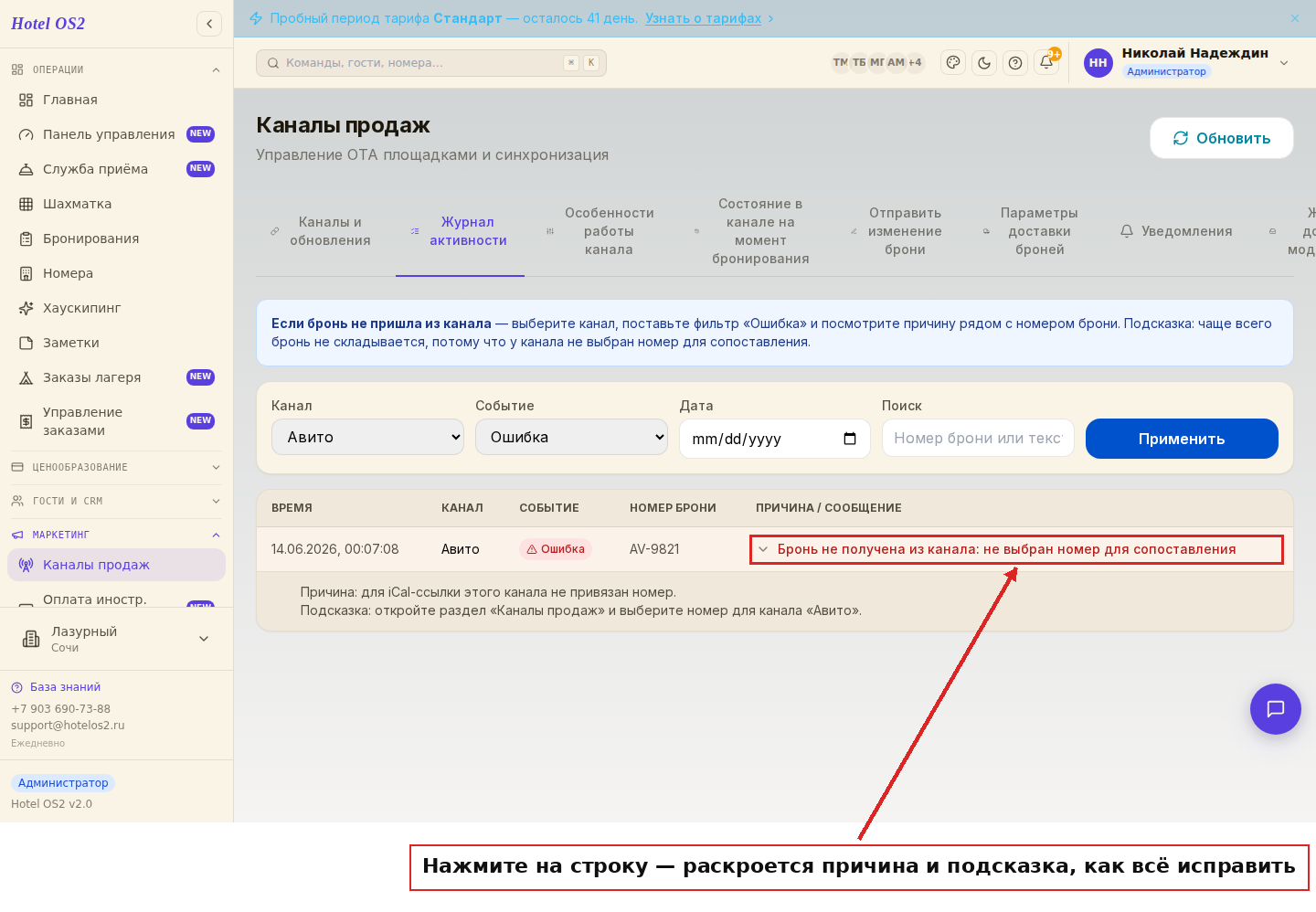This screenshot has width=1316, height=912.
Task: Click the Номер брони search field
Action: point(978,438)
